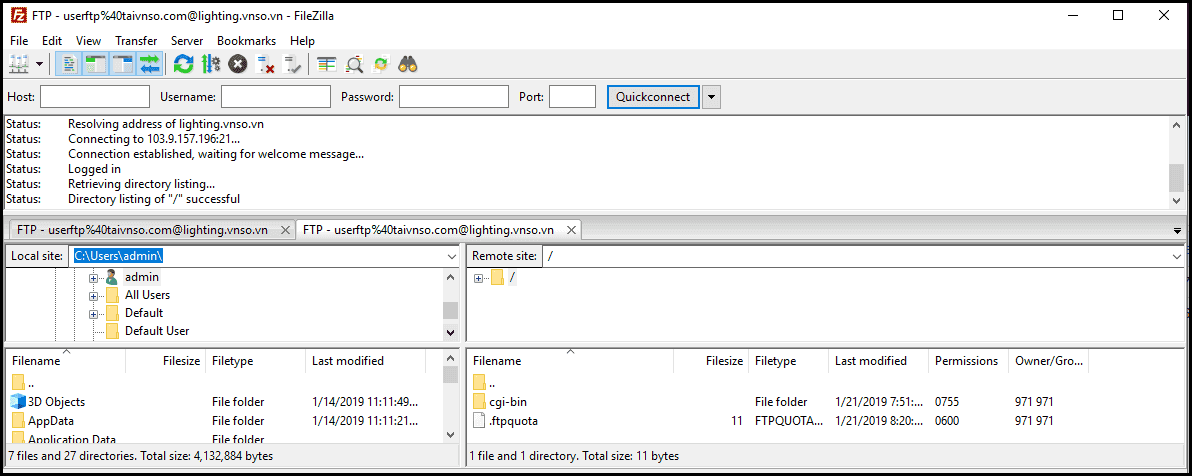The height and width of the screenshot is (476, 1192).
Task: Select the admin folder in local tree
Action: point(142,277)
